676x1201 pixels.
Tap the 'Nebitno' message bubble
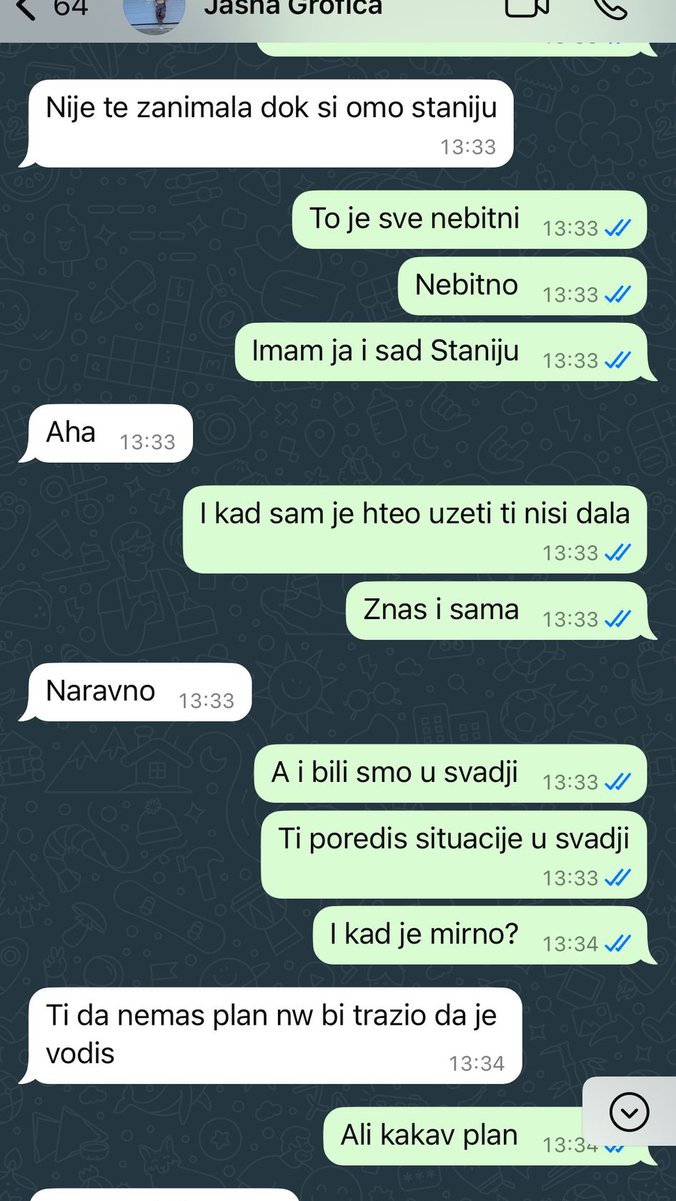coord(523,286)
